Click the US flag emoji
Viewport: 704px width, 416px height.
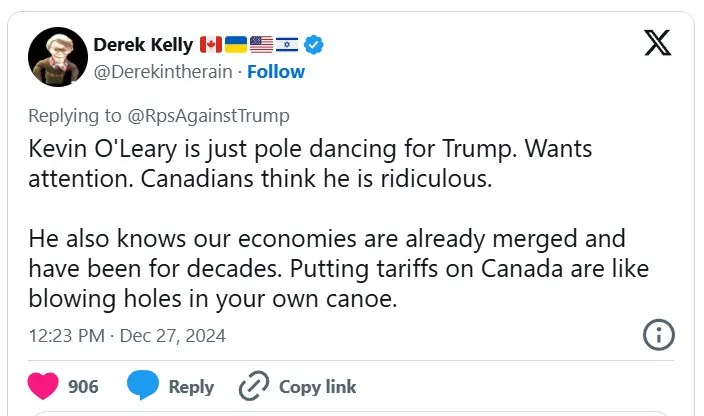click(262, 44)
